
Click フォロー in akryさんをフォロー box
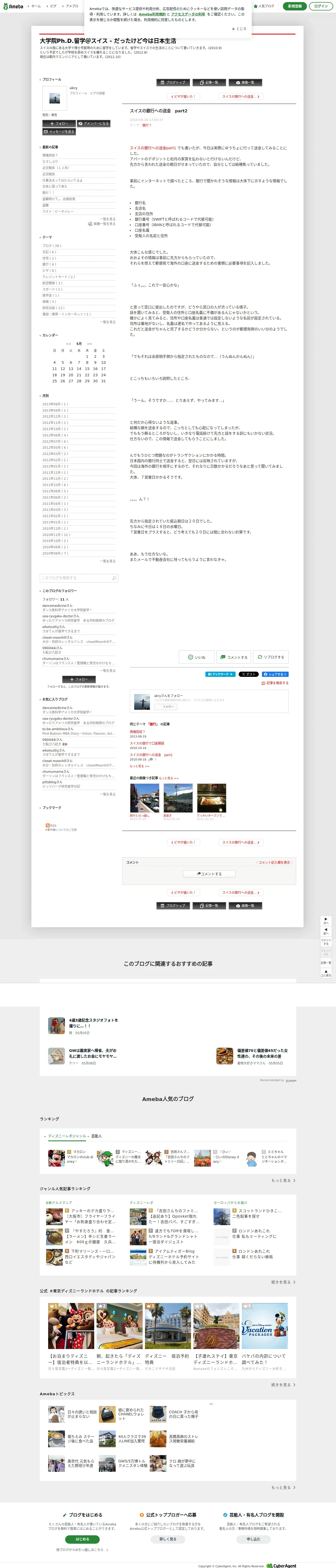[x=165, y=707]
